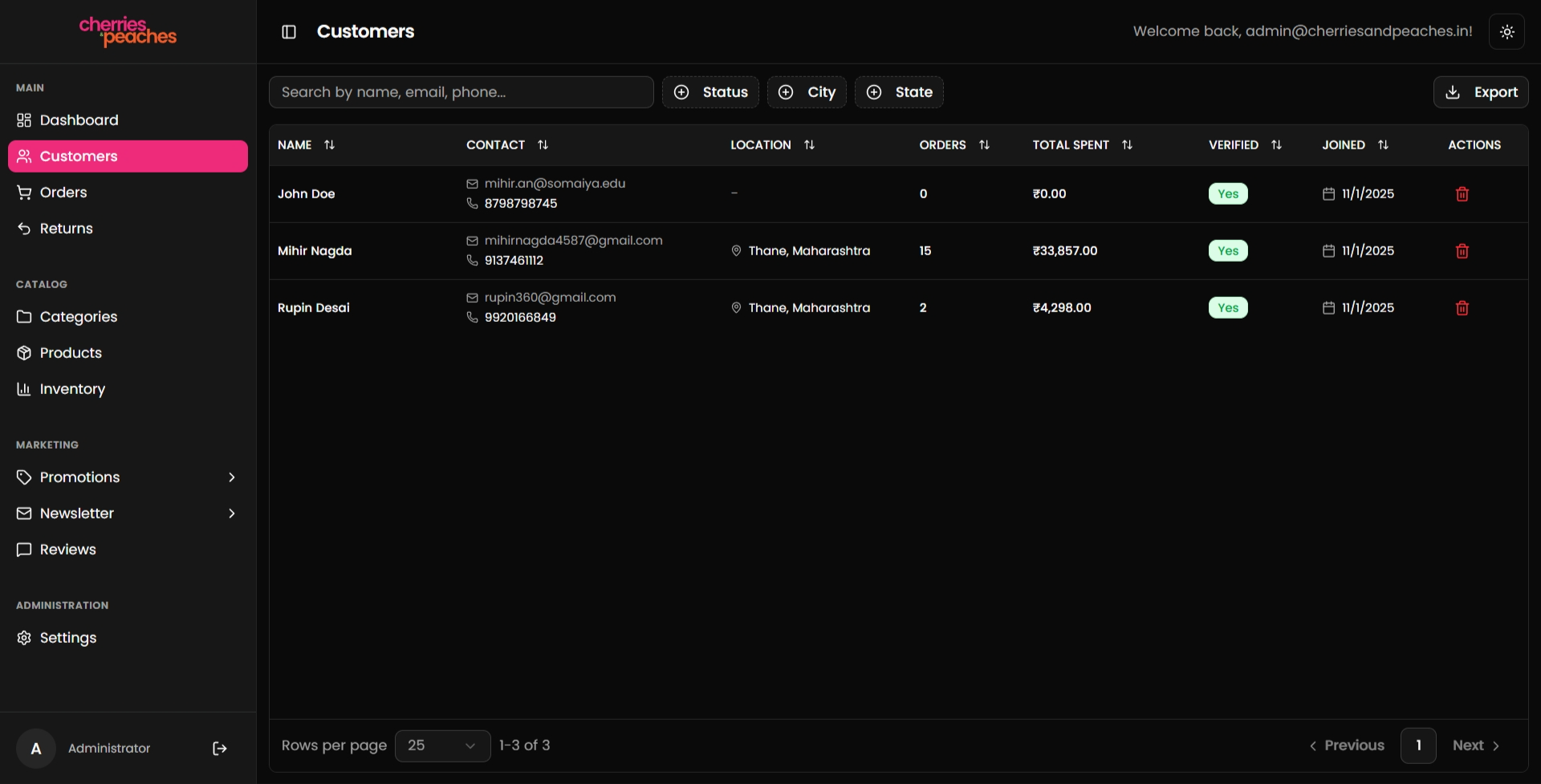
Task: Click John Doe's email mihir.an@somaiya.edu
Action: tap(555, 184)
